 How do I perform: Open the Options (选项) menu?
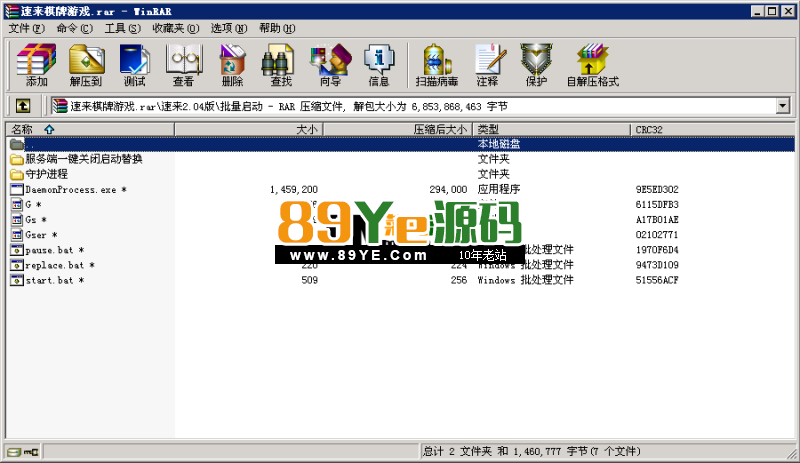pyautogui.click(x=229, y=28)
